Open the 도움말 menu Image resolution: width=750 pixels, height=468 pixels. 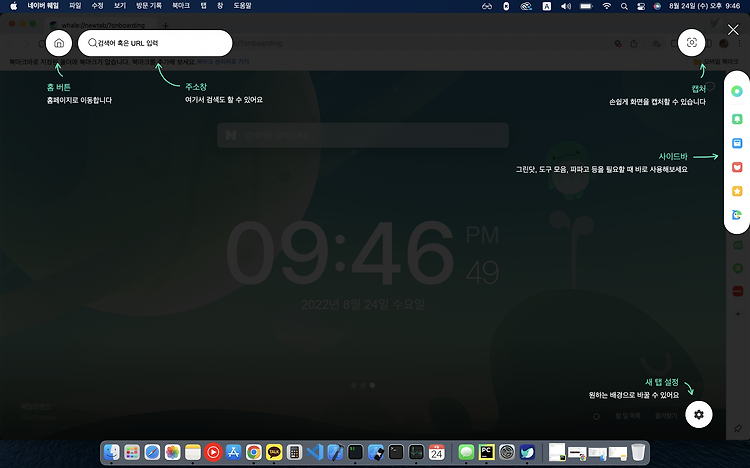pos(242,6)
